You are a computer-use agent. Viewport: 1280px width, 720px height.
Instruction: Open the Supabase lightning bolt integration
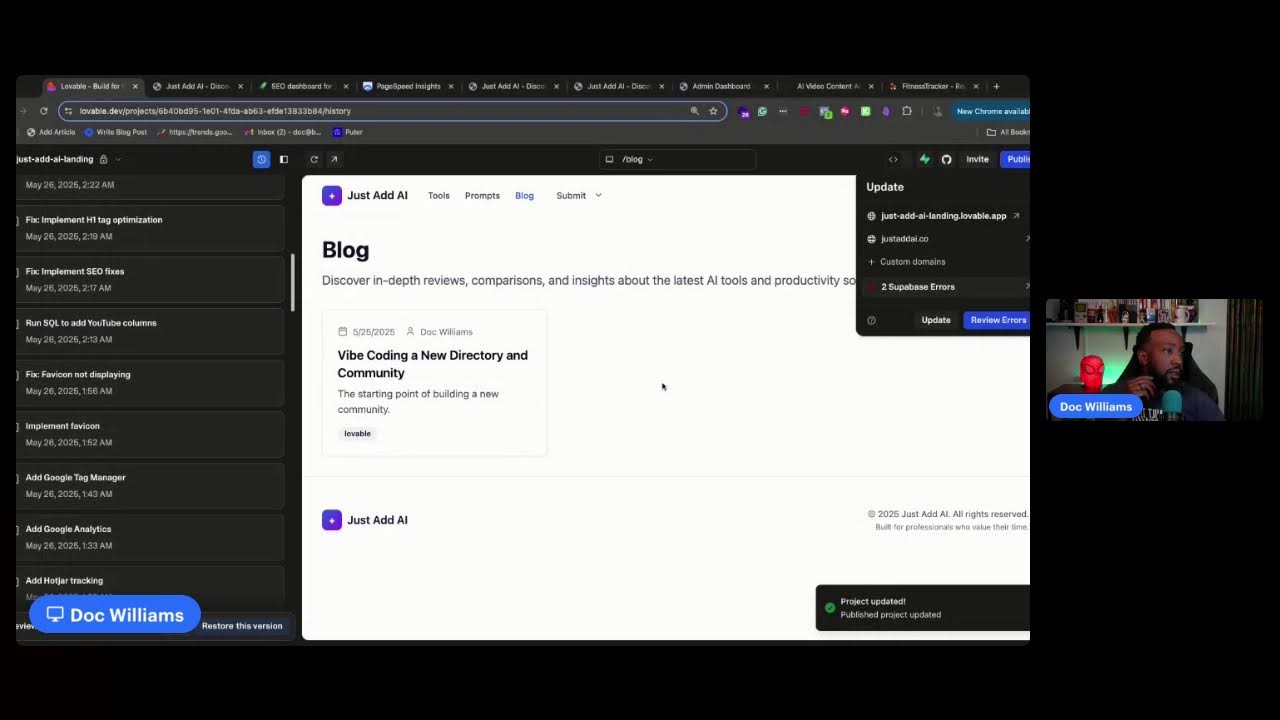[x=924, y=159]
